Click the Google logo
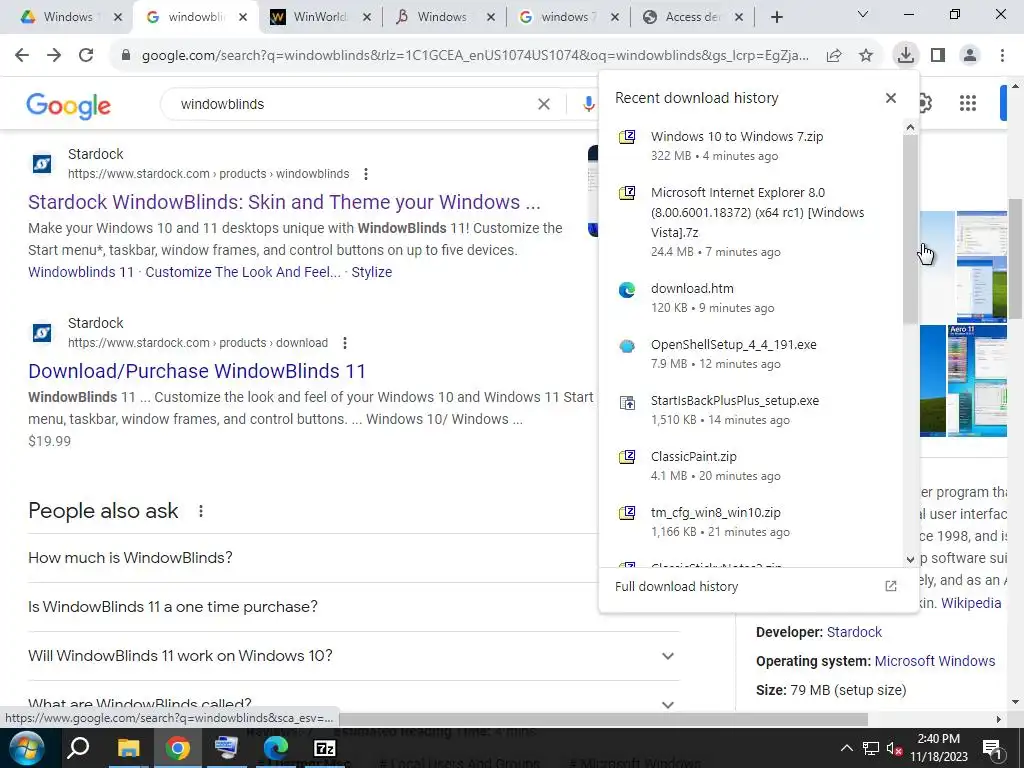 pyautogui.click(x=69, y=106)
